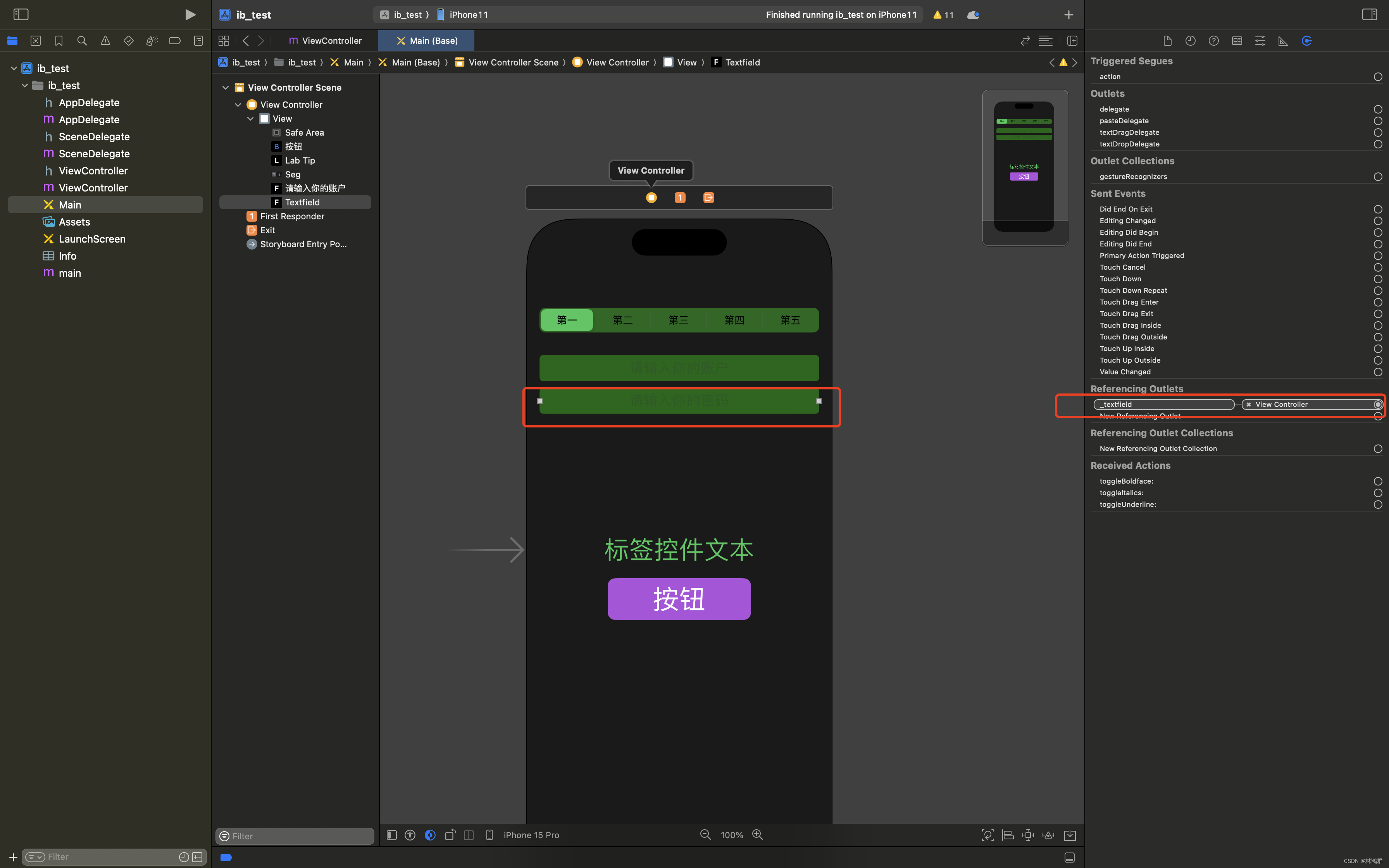Select the Main (Base) editor tab
Screen dimensions: 1389x868
point(426,41)
